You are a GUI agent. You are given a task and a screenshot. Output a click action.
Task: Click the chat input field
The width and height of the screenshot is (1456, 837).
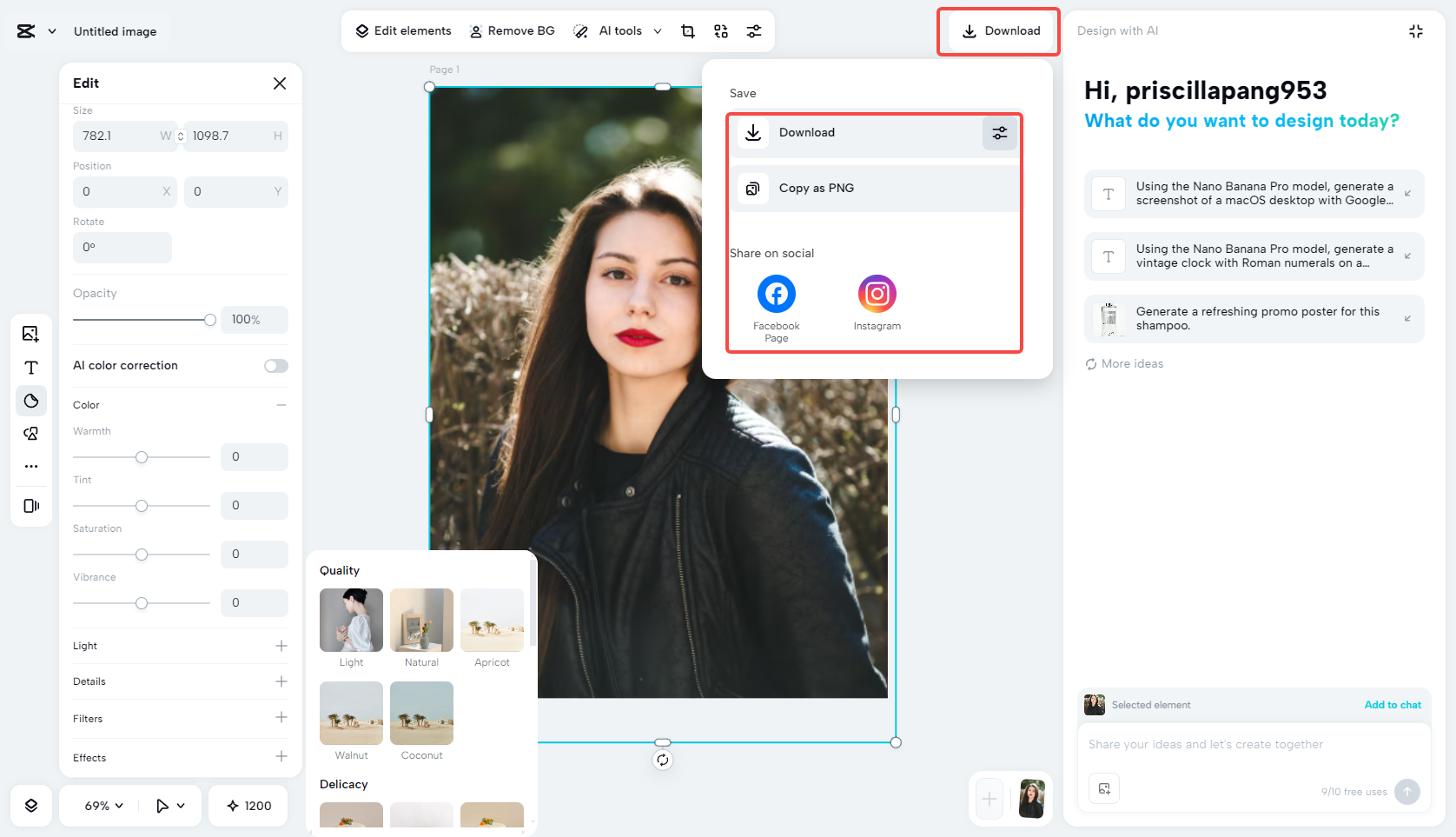point(1254,745)
